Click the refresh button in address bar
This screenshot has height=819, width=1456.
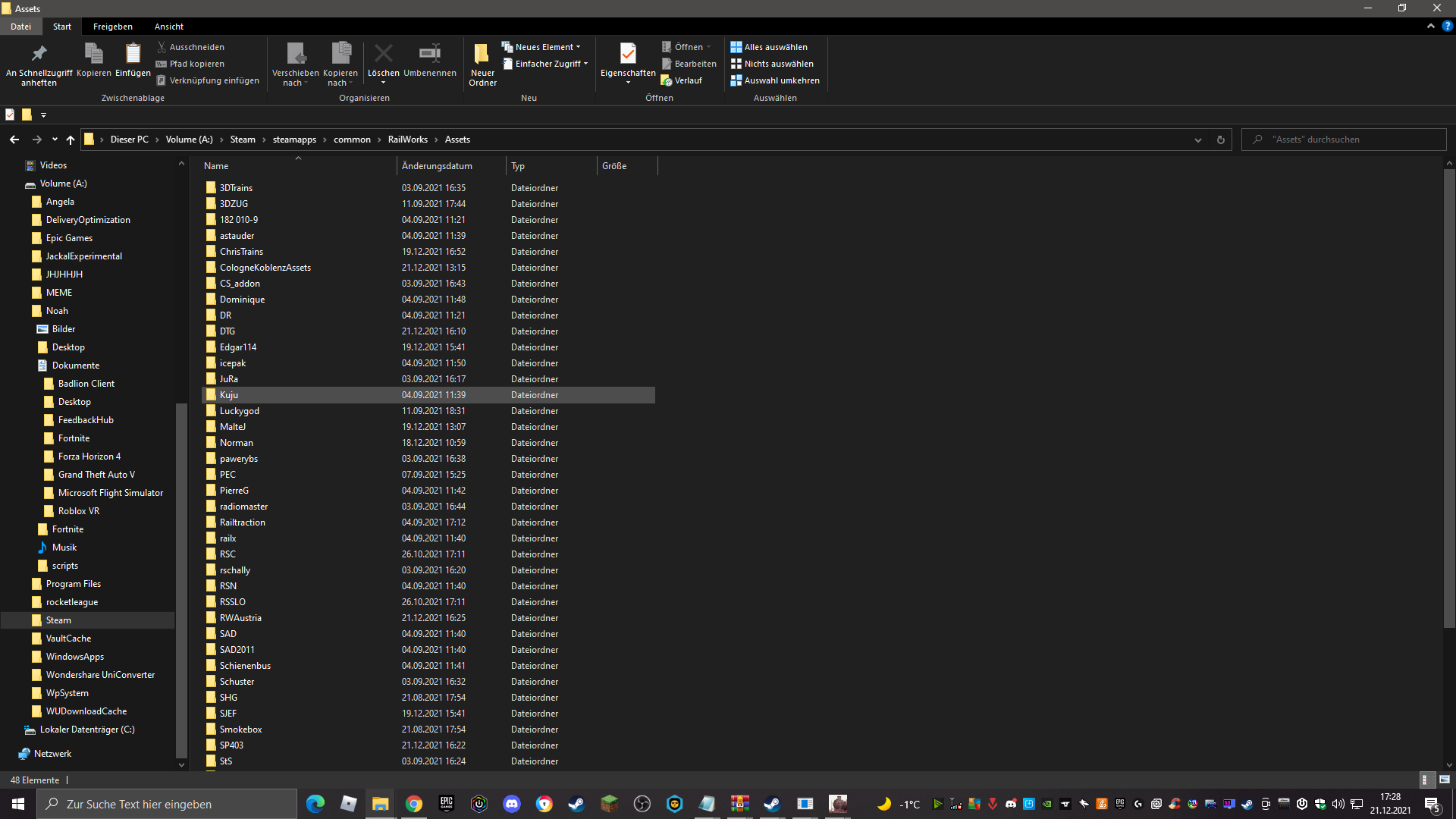[1220, 140]
